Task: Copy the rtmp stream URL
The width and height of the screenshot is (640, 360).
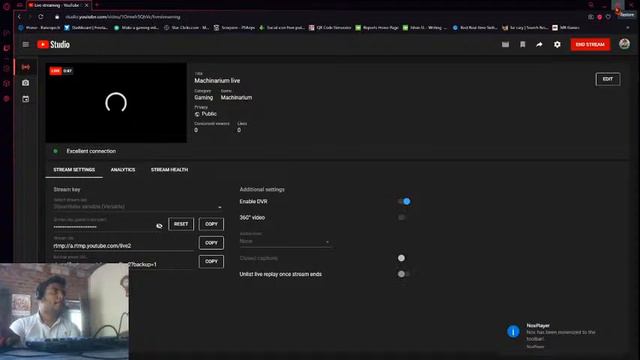Action: click(x=211, y=243)
